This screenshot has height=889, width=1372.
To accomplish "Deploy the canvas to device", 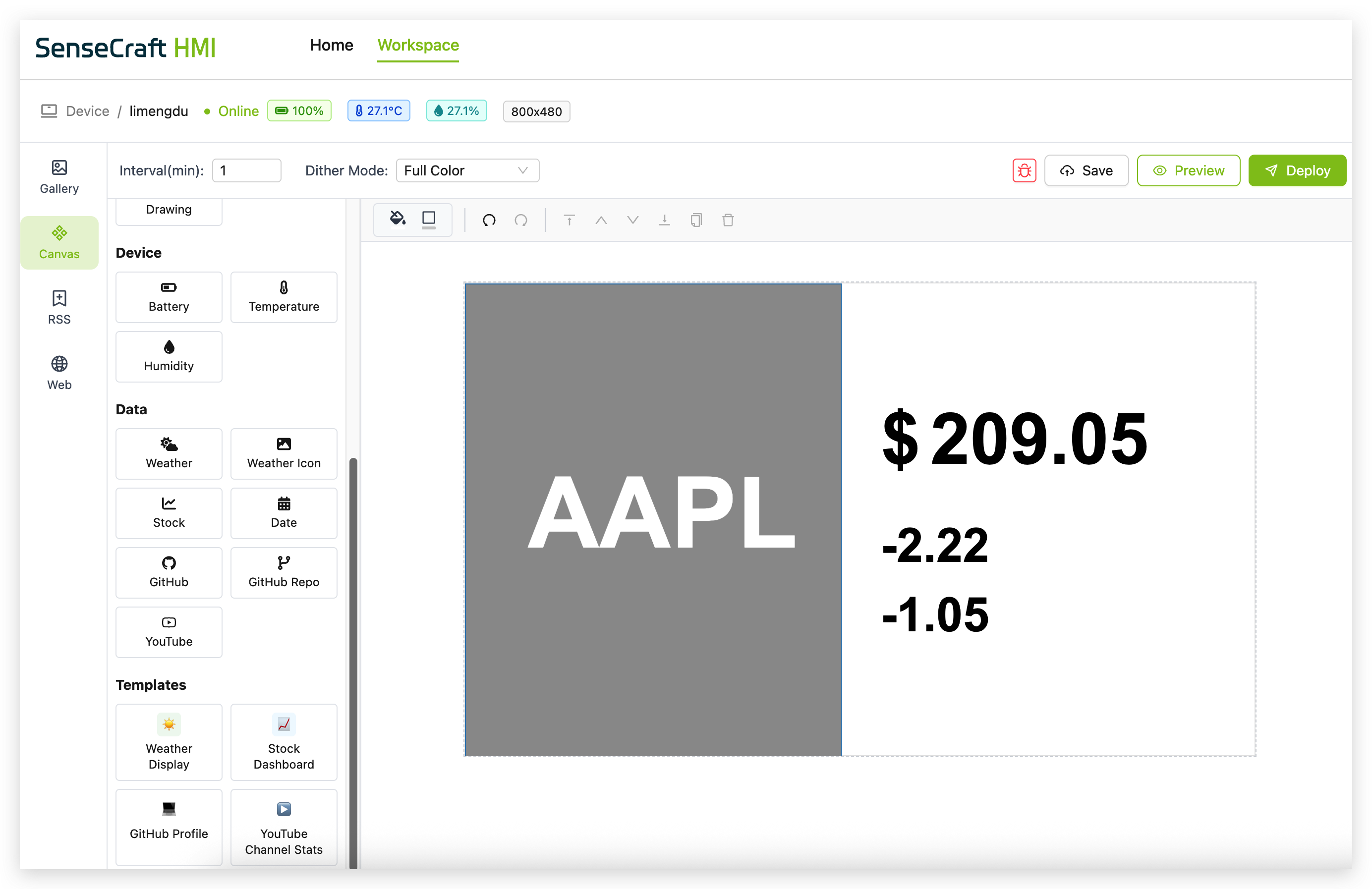I will coord(1297,170).
